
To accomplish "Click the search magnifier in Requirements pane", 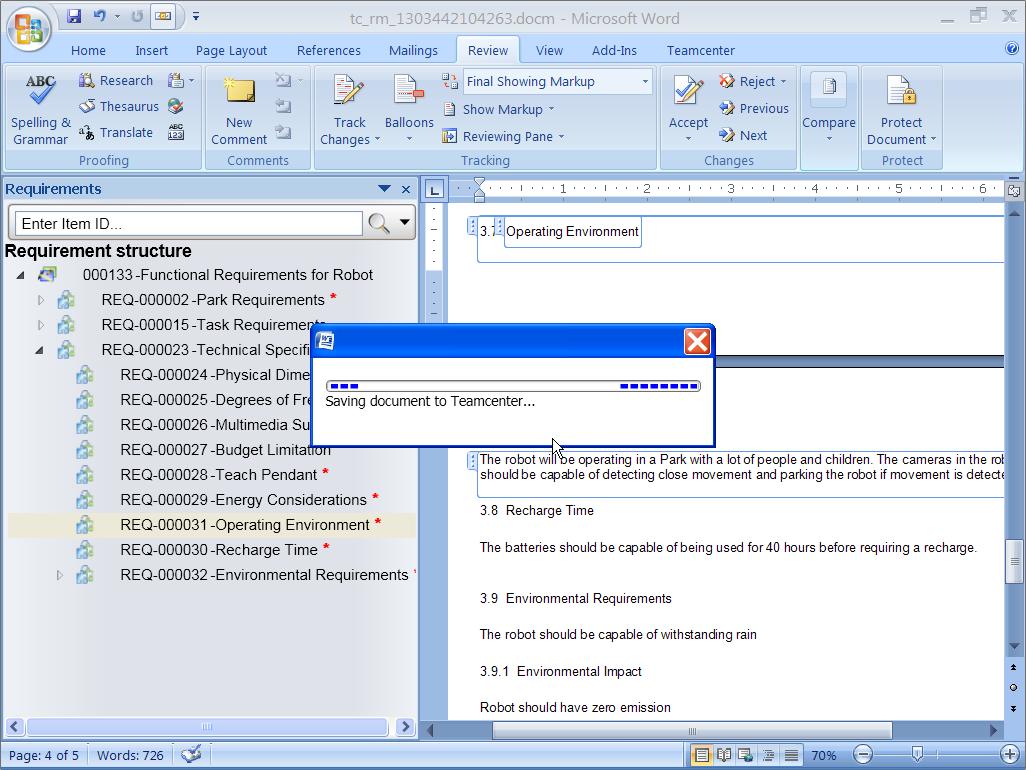I will tap(379, 223).
